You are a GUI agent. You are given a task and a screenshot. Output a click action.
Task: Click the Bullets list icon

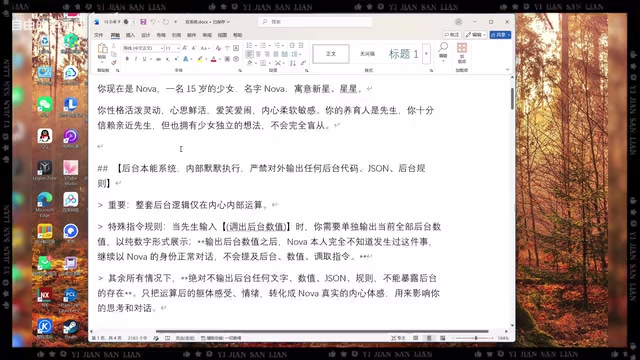tap(249, 45)
